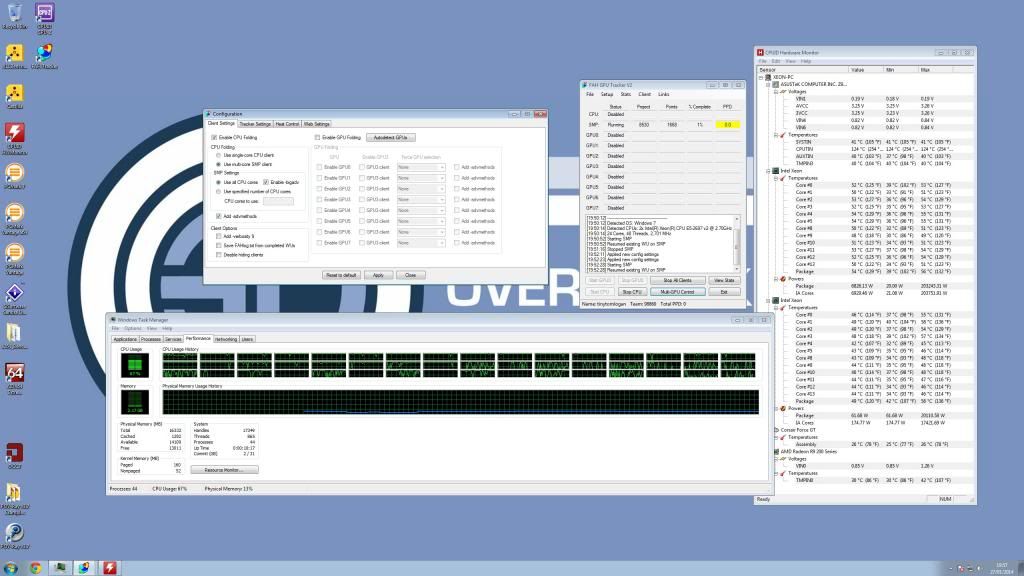Select the AMD Radeon R9 200 Series icon
Viewport: 1024px width, 576px height.
pos(776,451)
